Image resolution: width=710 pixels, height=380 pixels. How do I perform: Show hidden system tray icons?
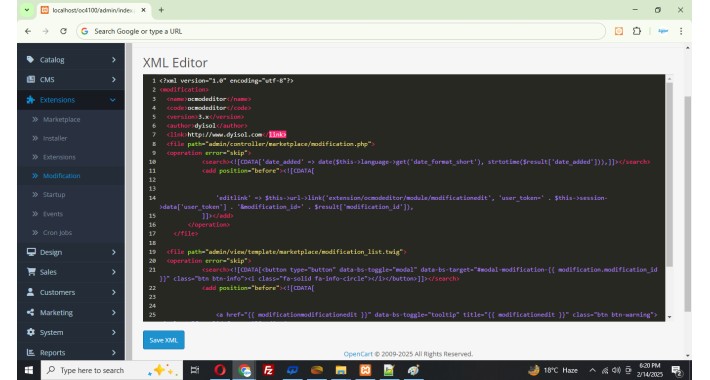[x=592, y=370]
